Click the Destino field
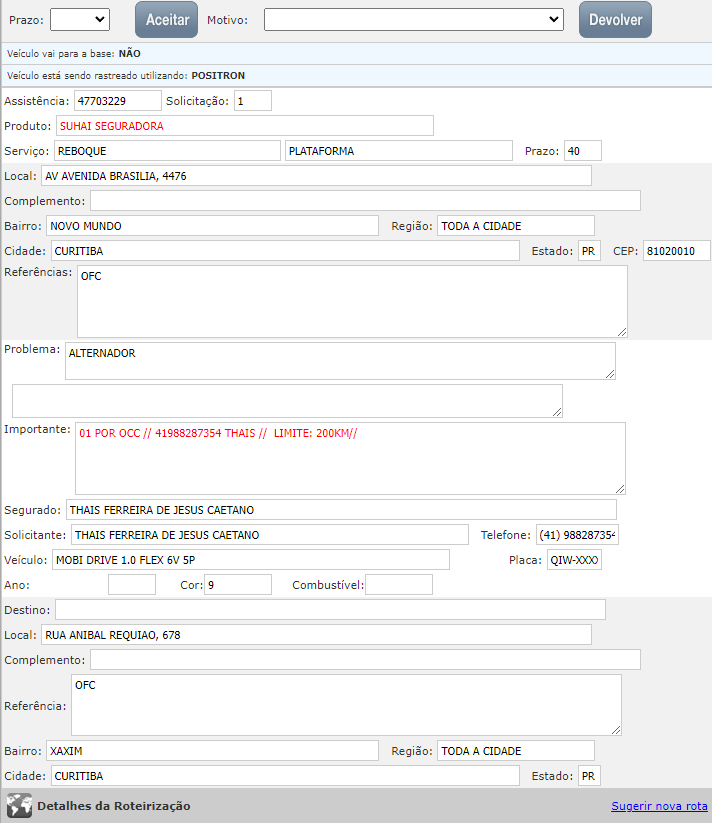Screen dimensions: 712x823 coord(331,610)
